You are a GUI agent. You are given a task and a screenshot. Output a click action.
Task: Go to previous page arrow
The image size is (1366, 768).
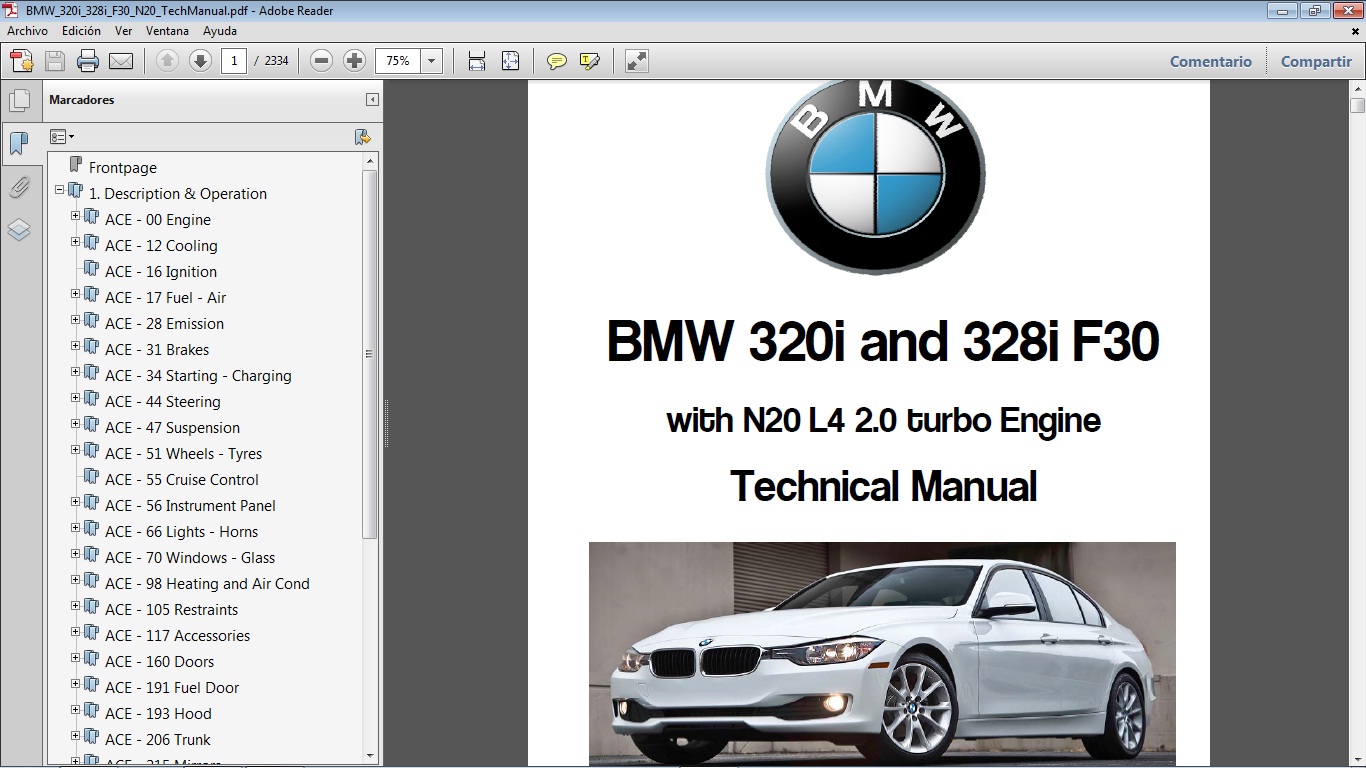(168, 61)
